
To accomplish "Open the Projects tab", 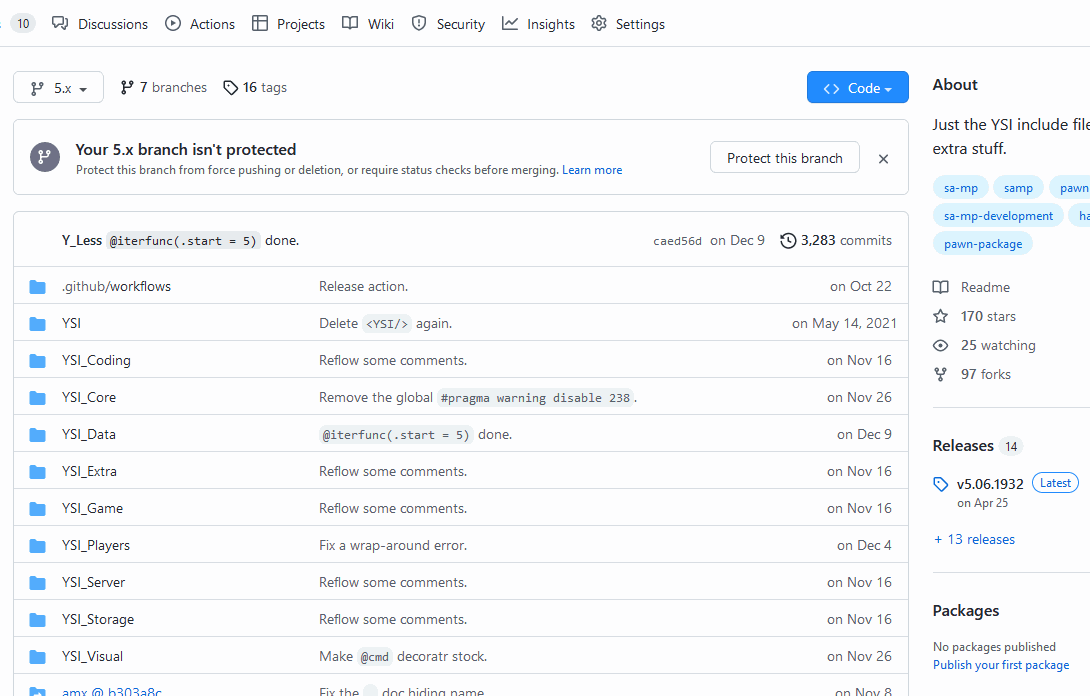I will [x=288, y=24].
